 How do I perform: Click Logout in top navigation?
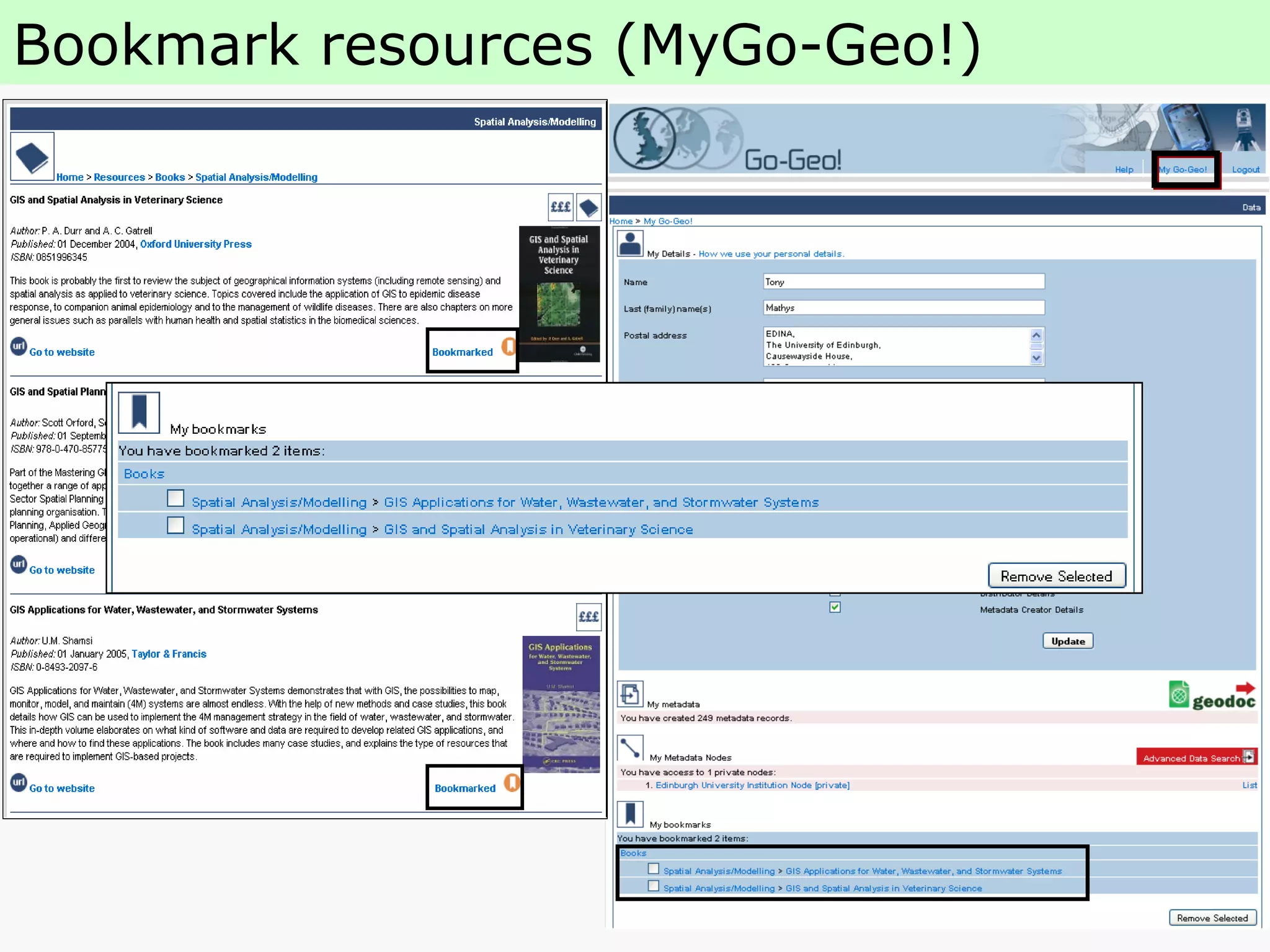pyautogui.click(x=1245, y=169)
